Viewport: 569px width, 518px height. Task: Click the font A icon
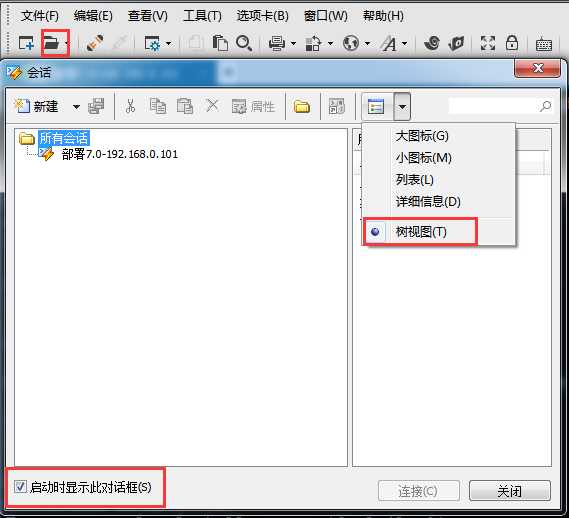click(x=388, y=43)
